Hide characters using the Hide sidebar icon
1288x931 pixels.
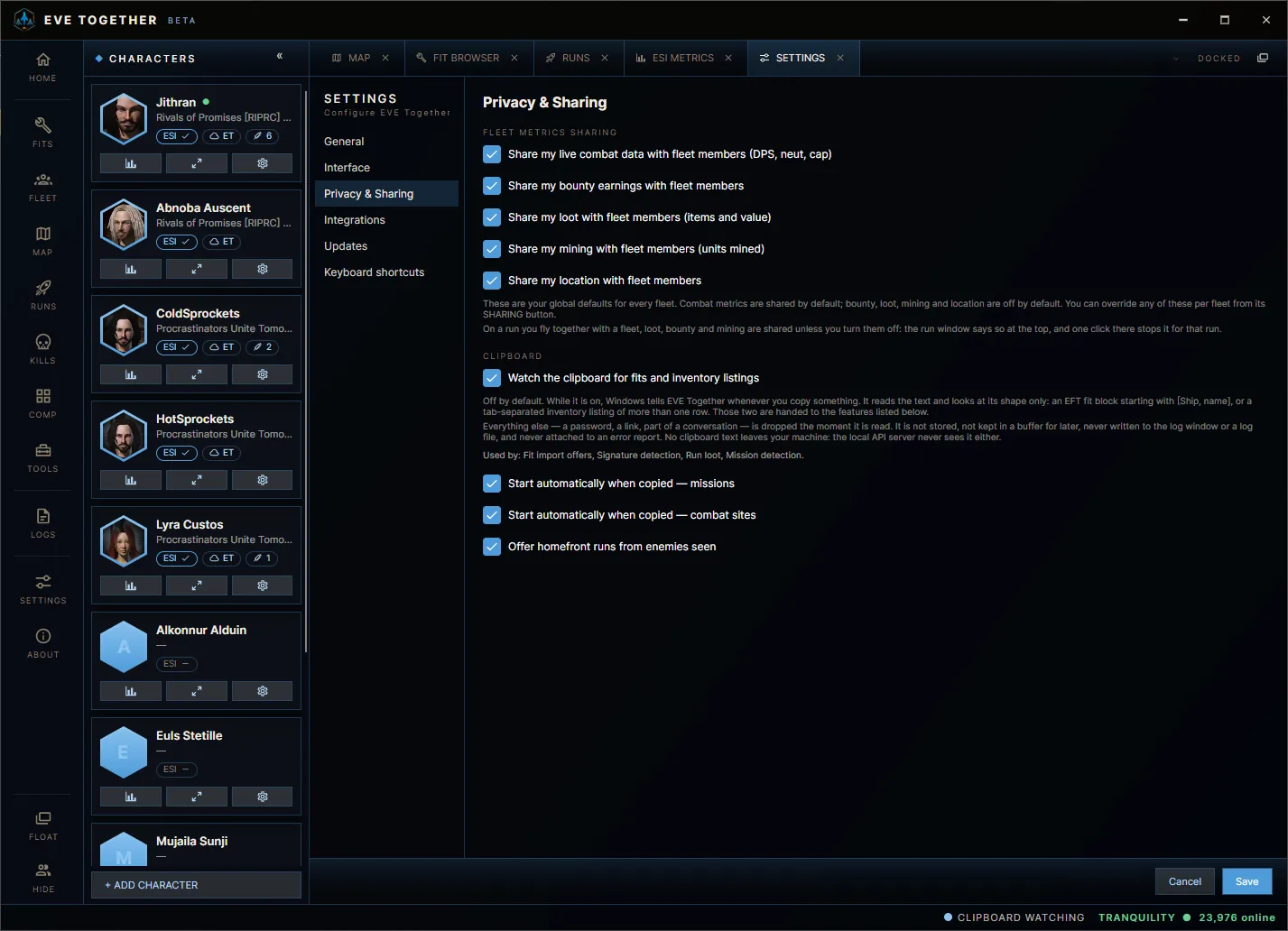click(x=42, y=877)
